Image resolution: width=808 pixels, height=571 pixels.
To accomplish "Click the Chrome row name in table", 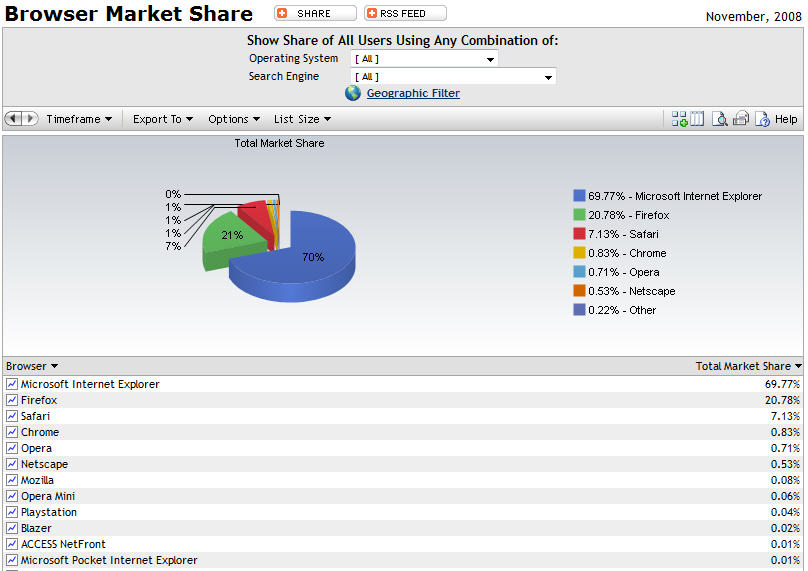I will pyautogui.click(x=40, y=432).
